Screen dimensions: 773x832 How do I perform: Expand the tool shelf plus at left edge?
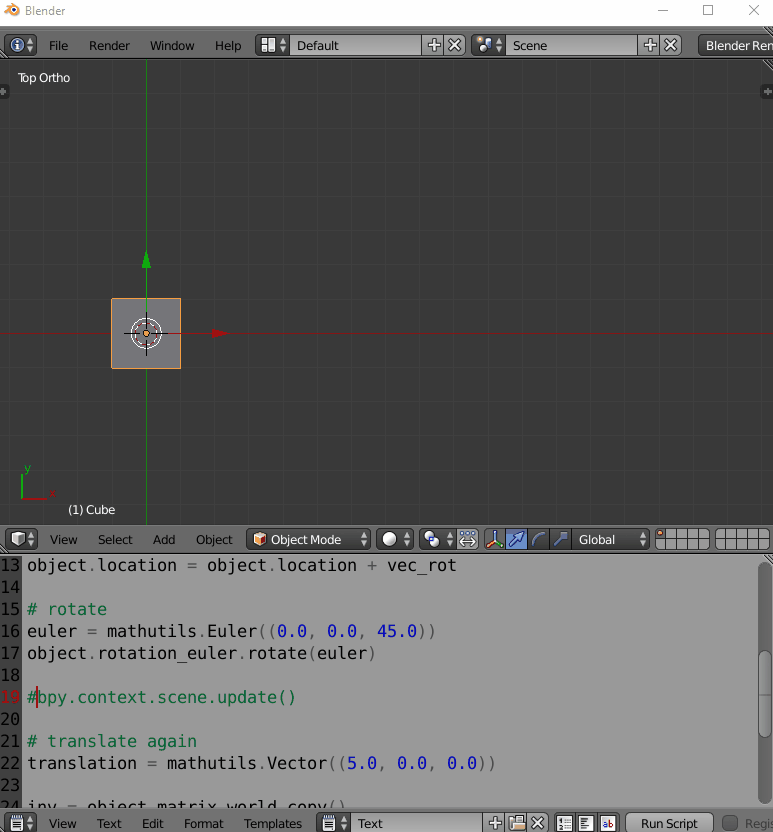pyautogui.click(x=4, y=92)
